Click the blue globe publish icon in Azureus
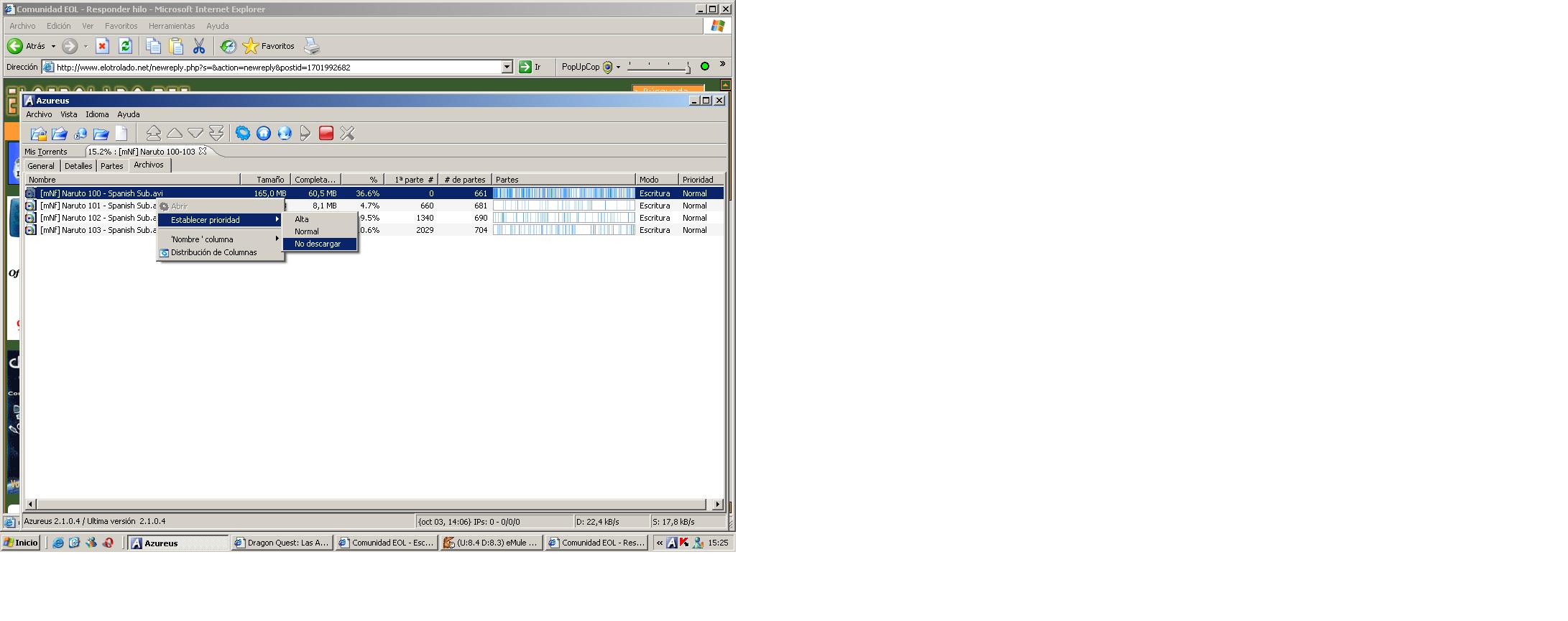Image resolution: width=1568 pixels, height=621 pixels. [285, 133]
